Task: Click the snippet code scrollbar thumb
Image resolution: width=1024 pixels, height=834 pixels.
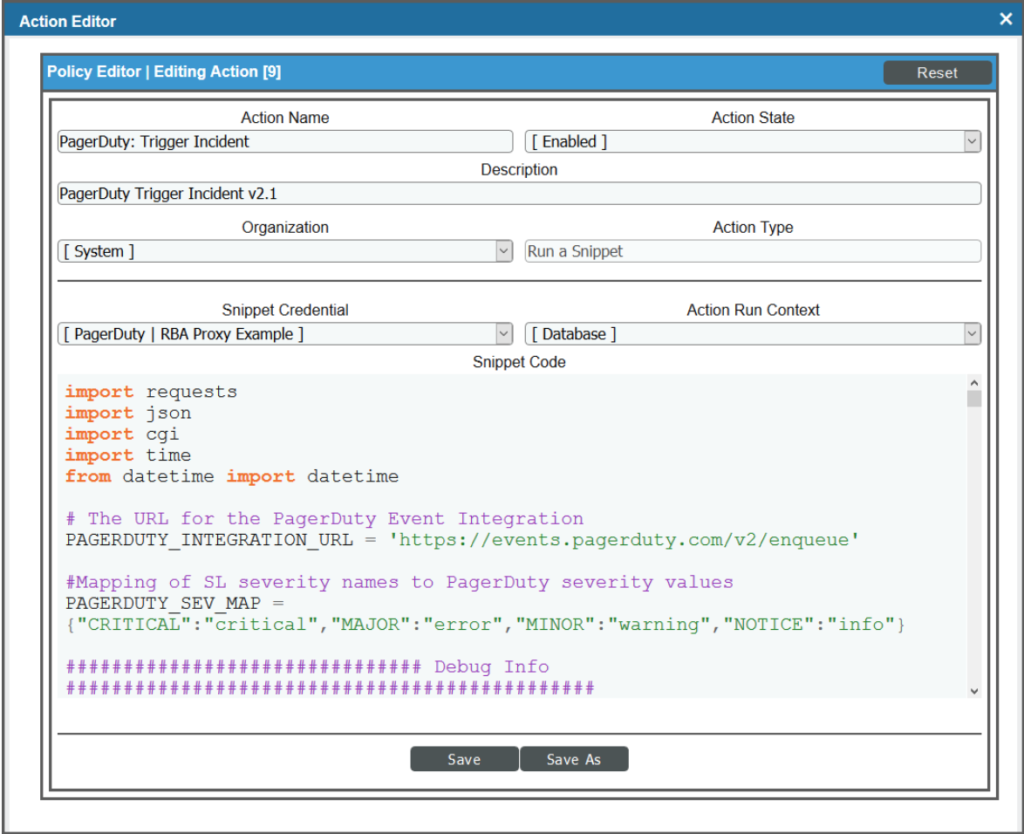Action: click(x=973, y=399)
